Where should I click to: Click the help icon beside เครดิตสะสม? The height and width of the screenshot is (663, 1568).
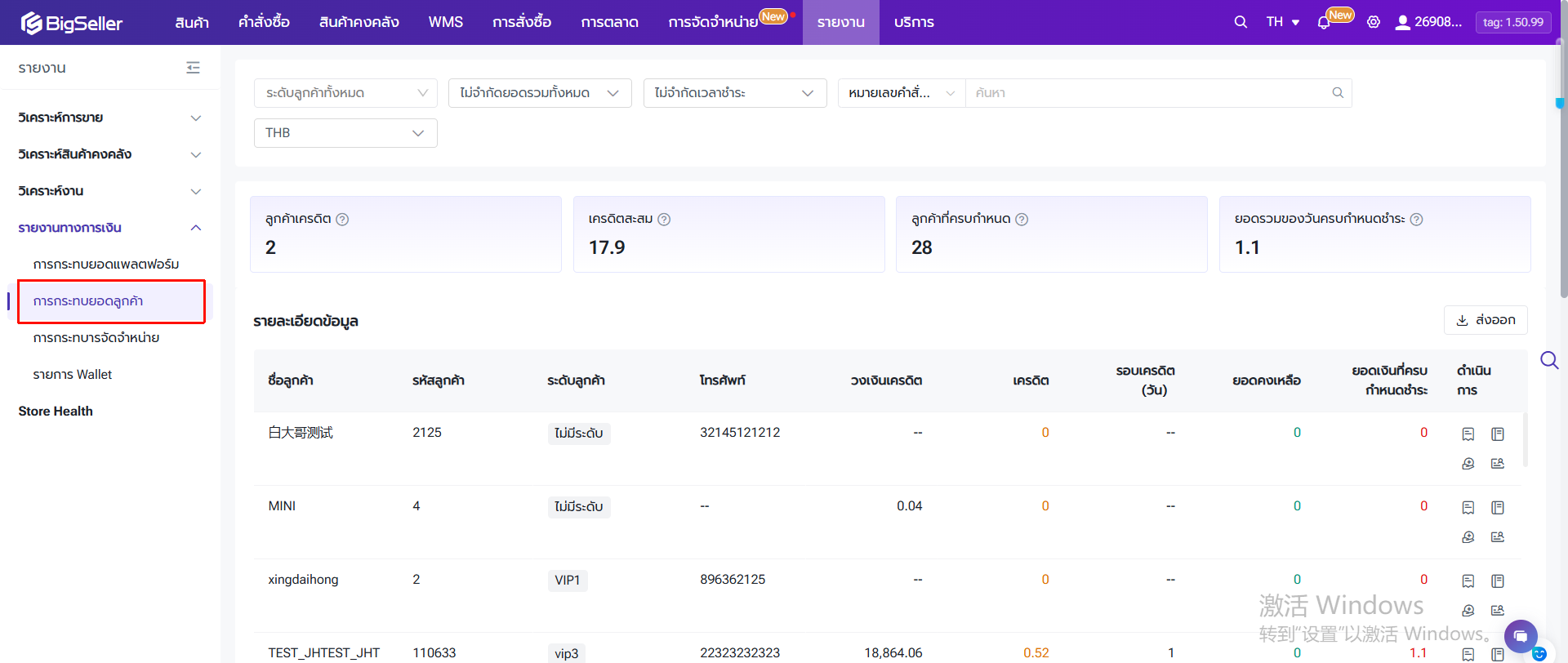pos(664,219)
